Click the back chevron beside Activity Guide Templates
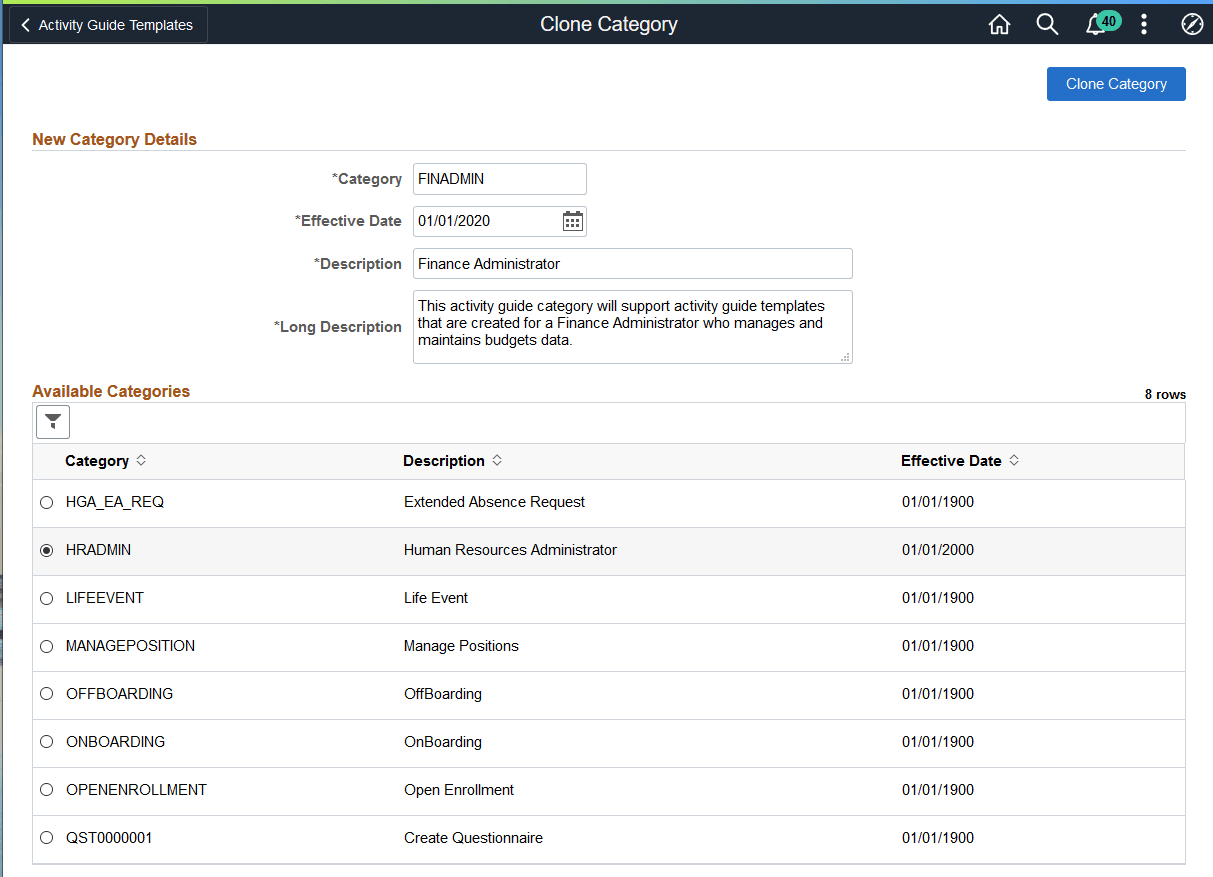 (25, 24)
